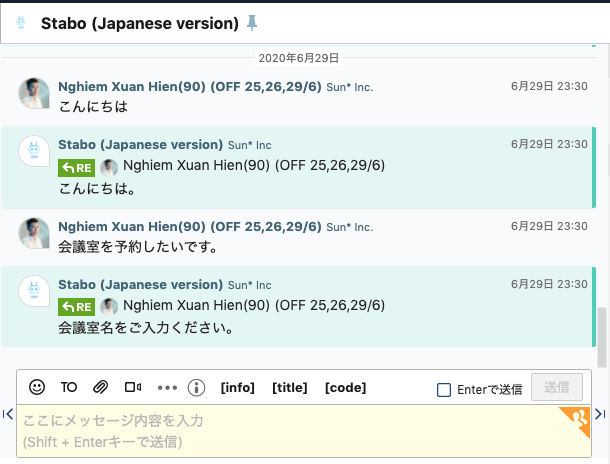Collapse right panel with arrow at right edge
The image size is (610, 464).
(600, 414)
